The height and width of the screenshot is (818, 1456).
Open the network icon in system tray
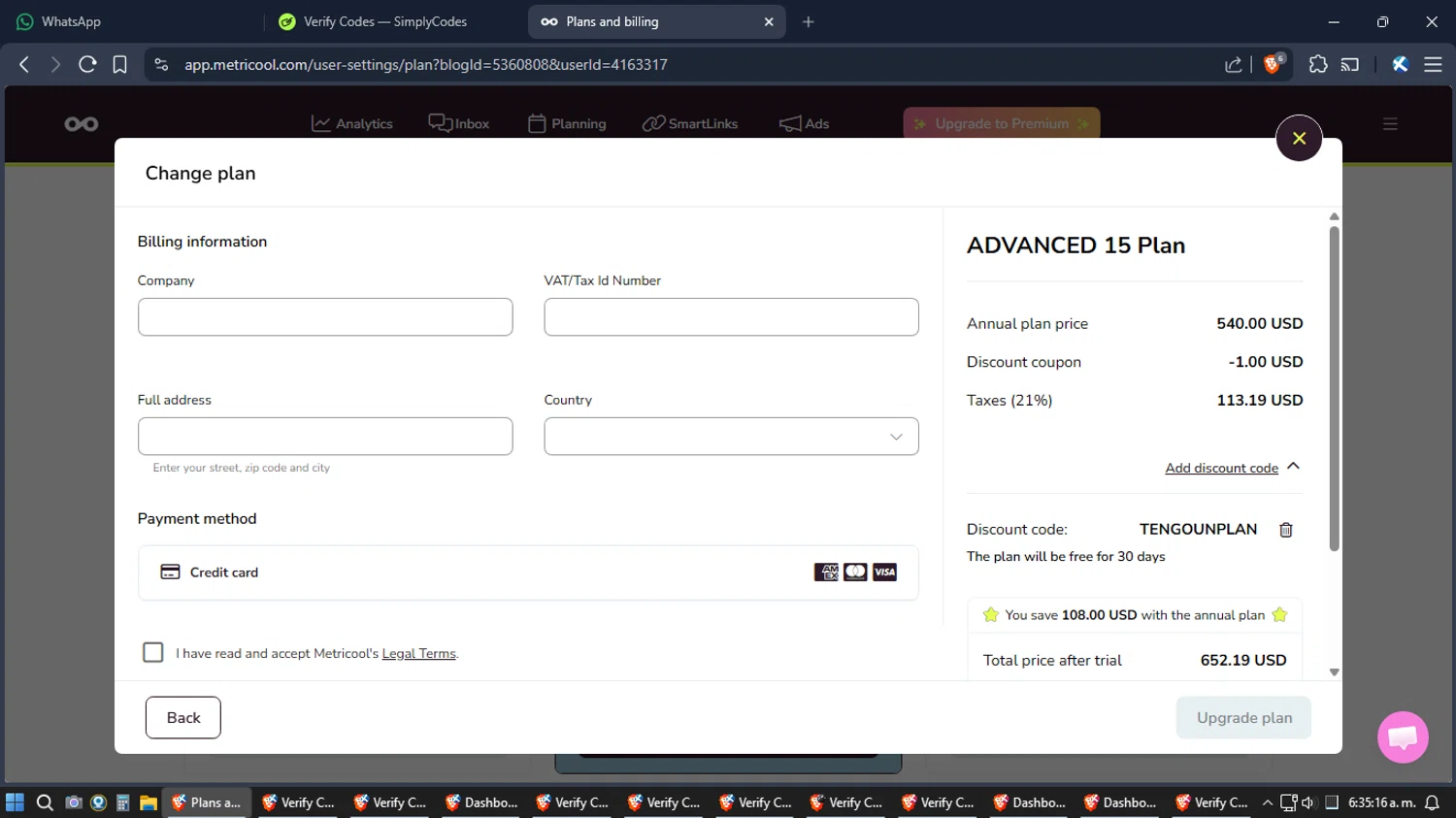point(1289,802)
